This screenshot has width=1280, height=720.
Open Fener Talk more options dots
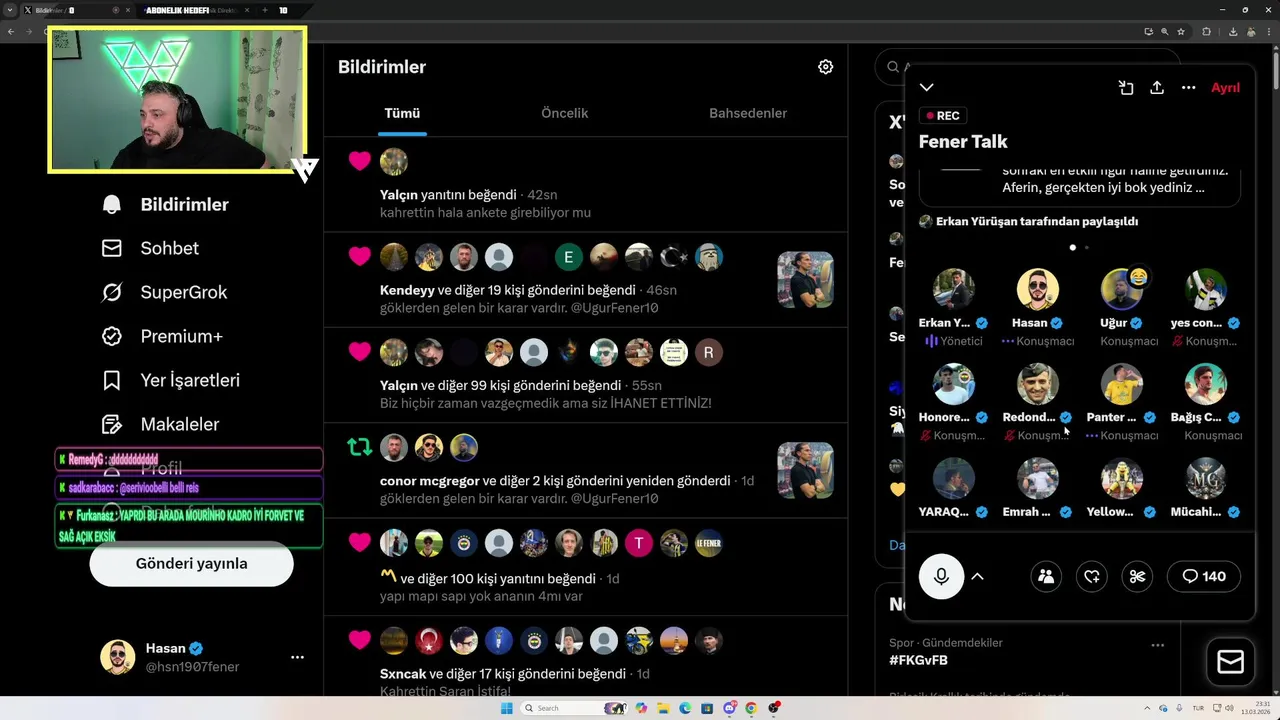coord(1188,88)
